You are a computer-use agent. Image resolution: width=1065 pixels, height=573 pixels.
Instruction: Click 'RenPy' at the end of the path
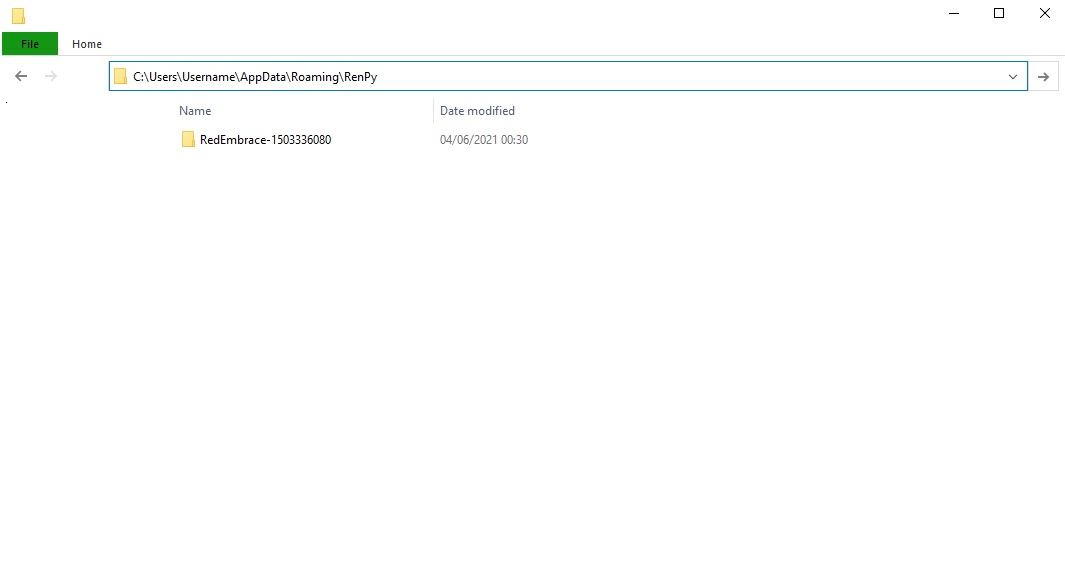click(360, 77)
